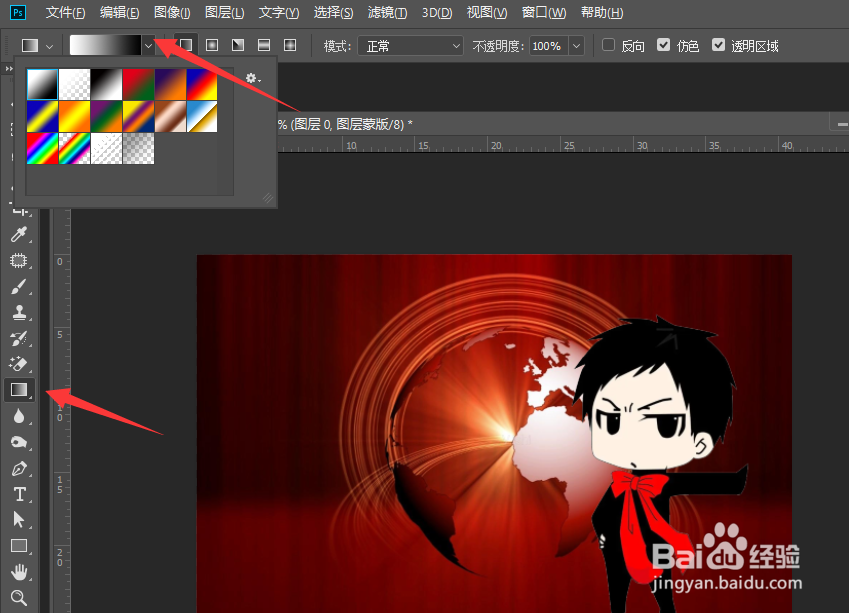Select the Horizontal Type tool

tap(19, 494)
